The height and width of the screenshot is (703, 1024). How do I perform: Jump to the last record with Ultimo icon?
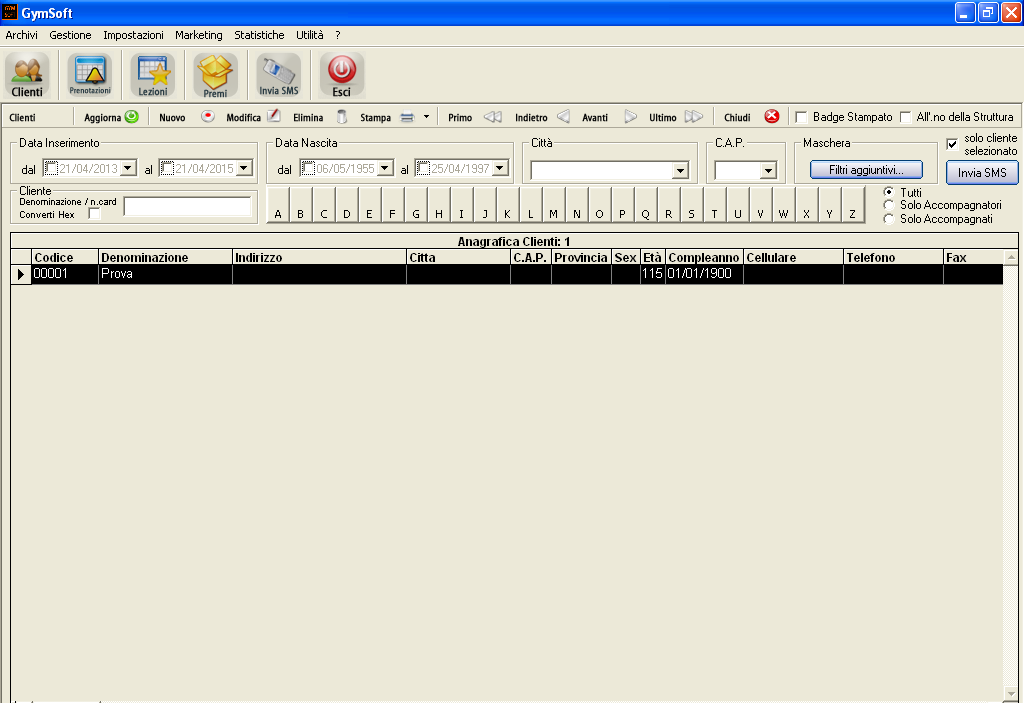click(x=694, y=117)
